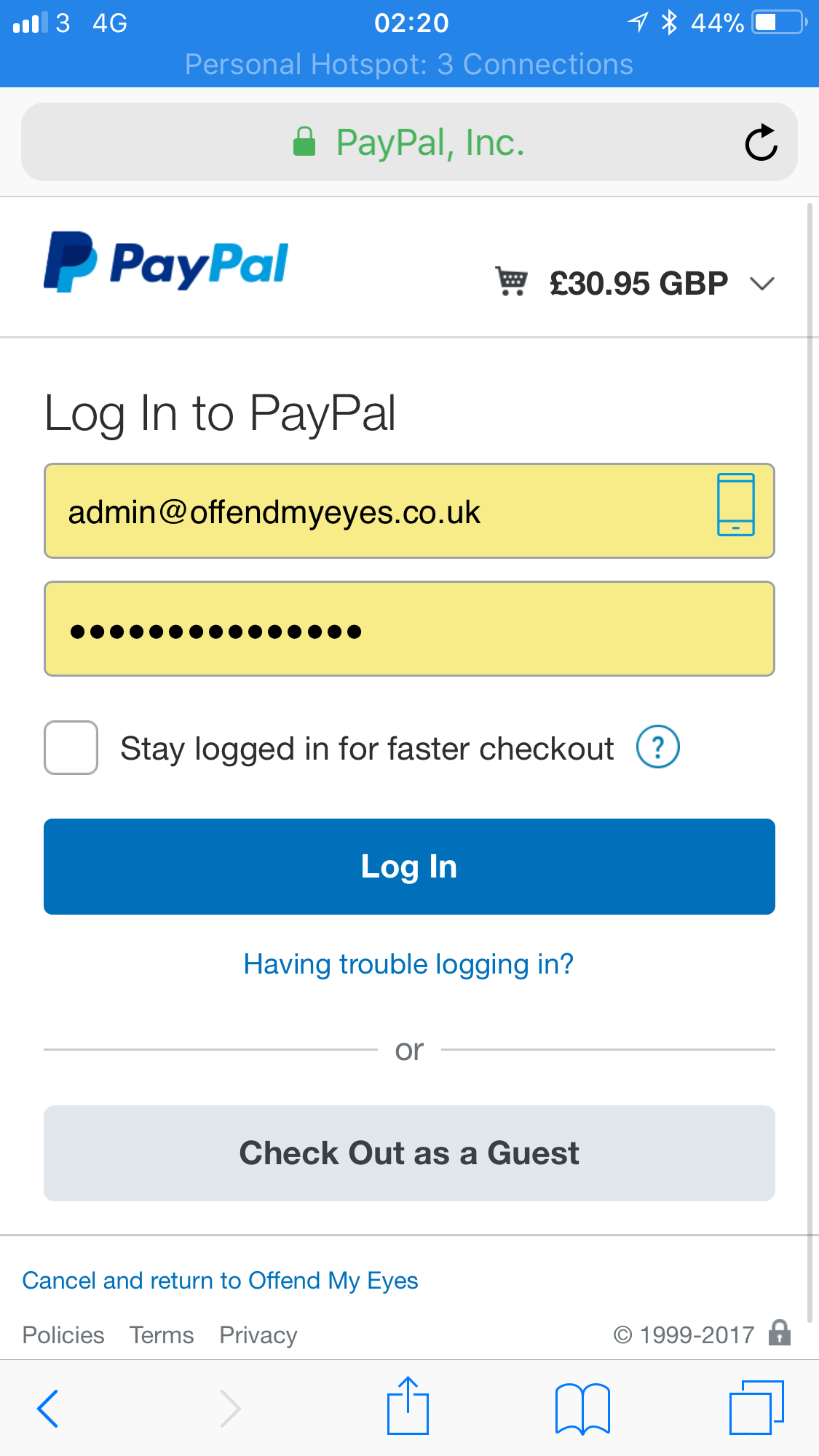This screenshot has height=1456, width=819.
Task: Click the PayPal logo
Action: click(166, 263)
